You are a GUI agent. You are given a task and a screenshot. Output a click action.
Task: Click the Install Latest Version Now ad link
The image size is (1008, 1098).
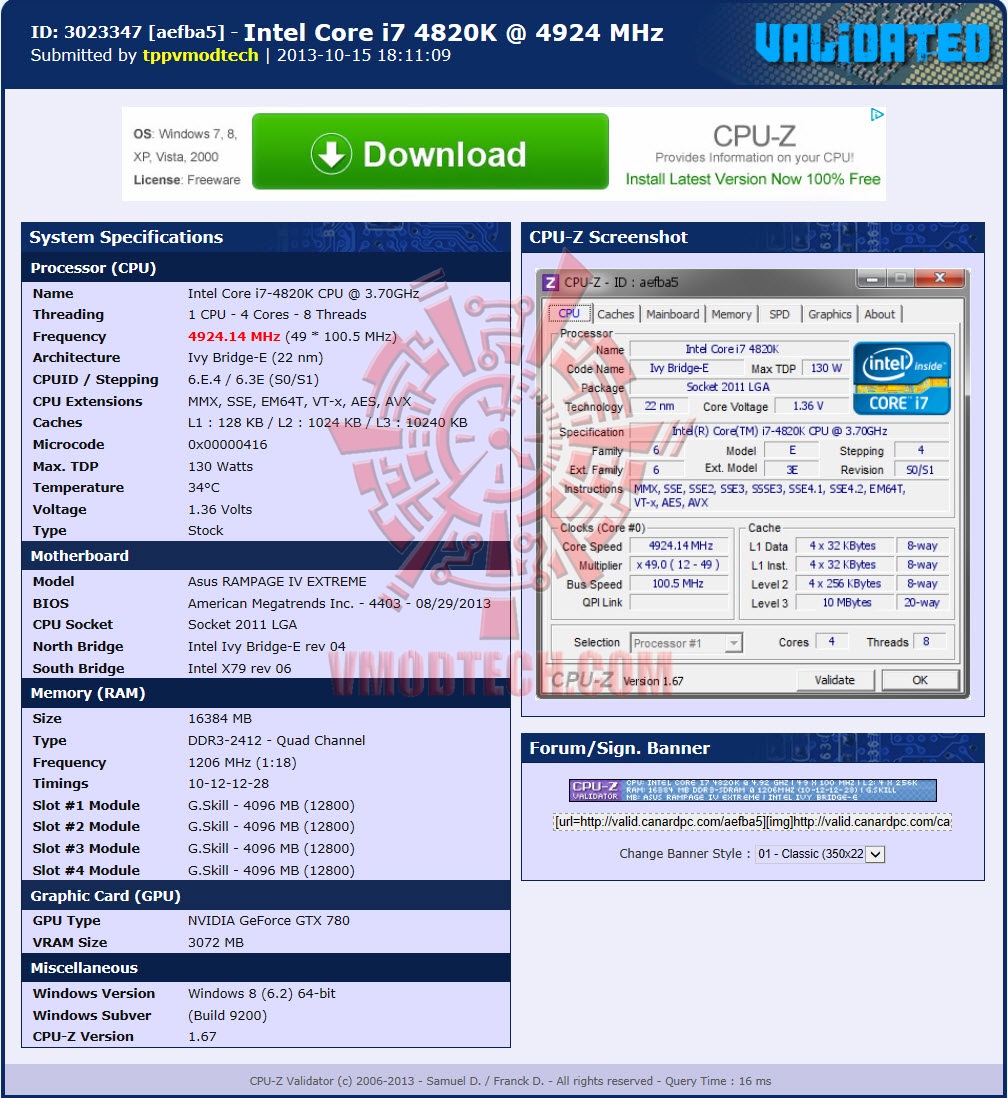753,179
